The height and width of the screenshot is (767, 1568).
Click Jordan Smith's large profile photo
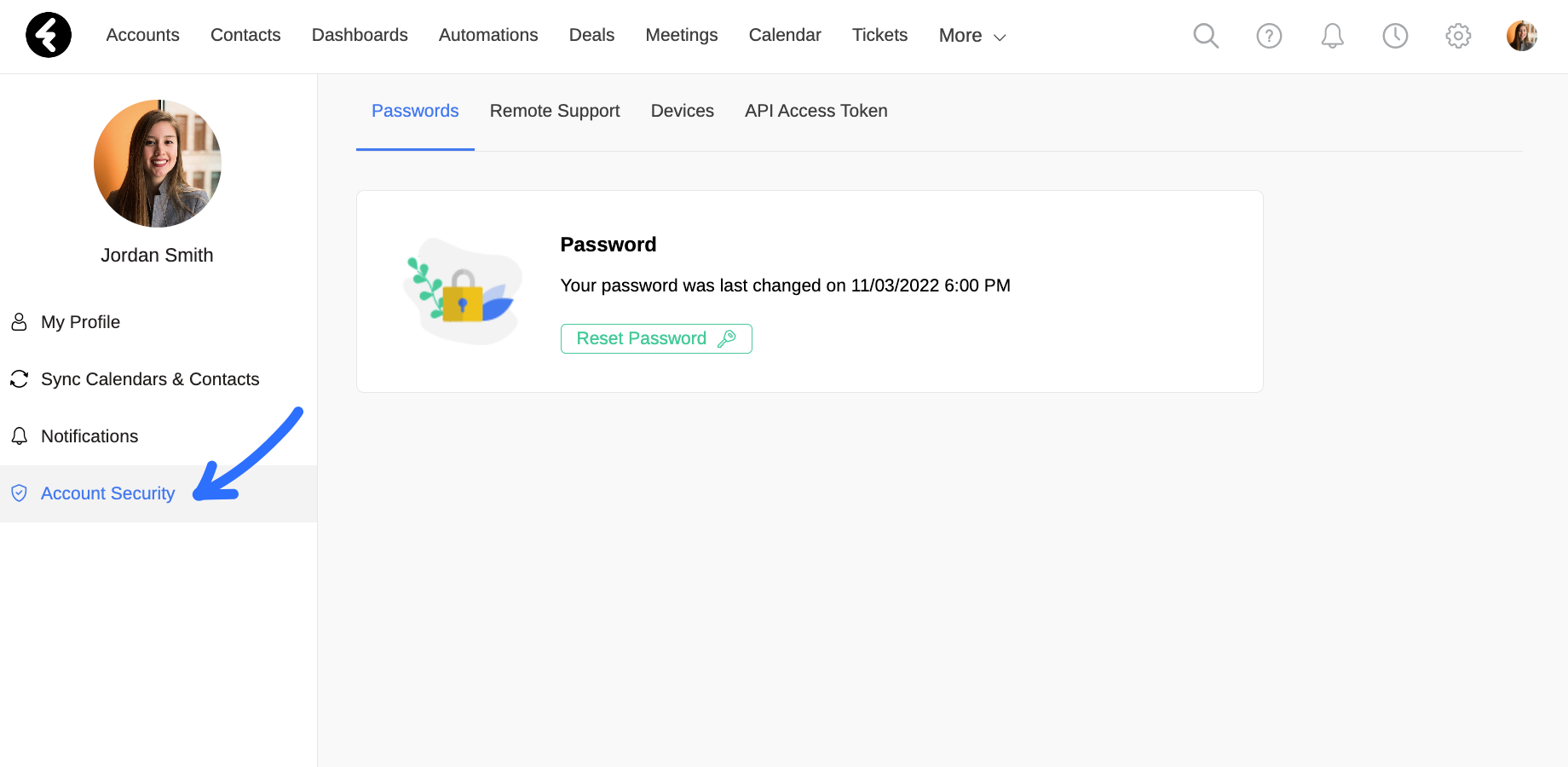(158, 164)
